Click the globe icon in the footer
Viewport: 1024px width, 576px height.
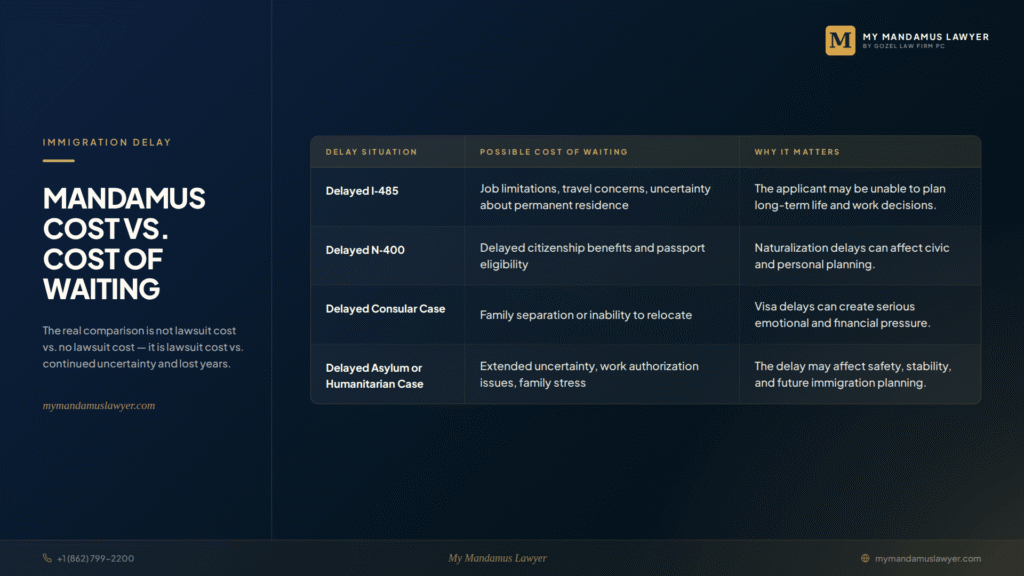[x=865, y=558]
